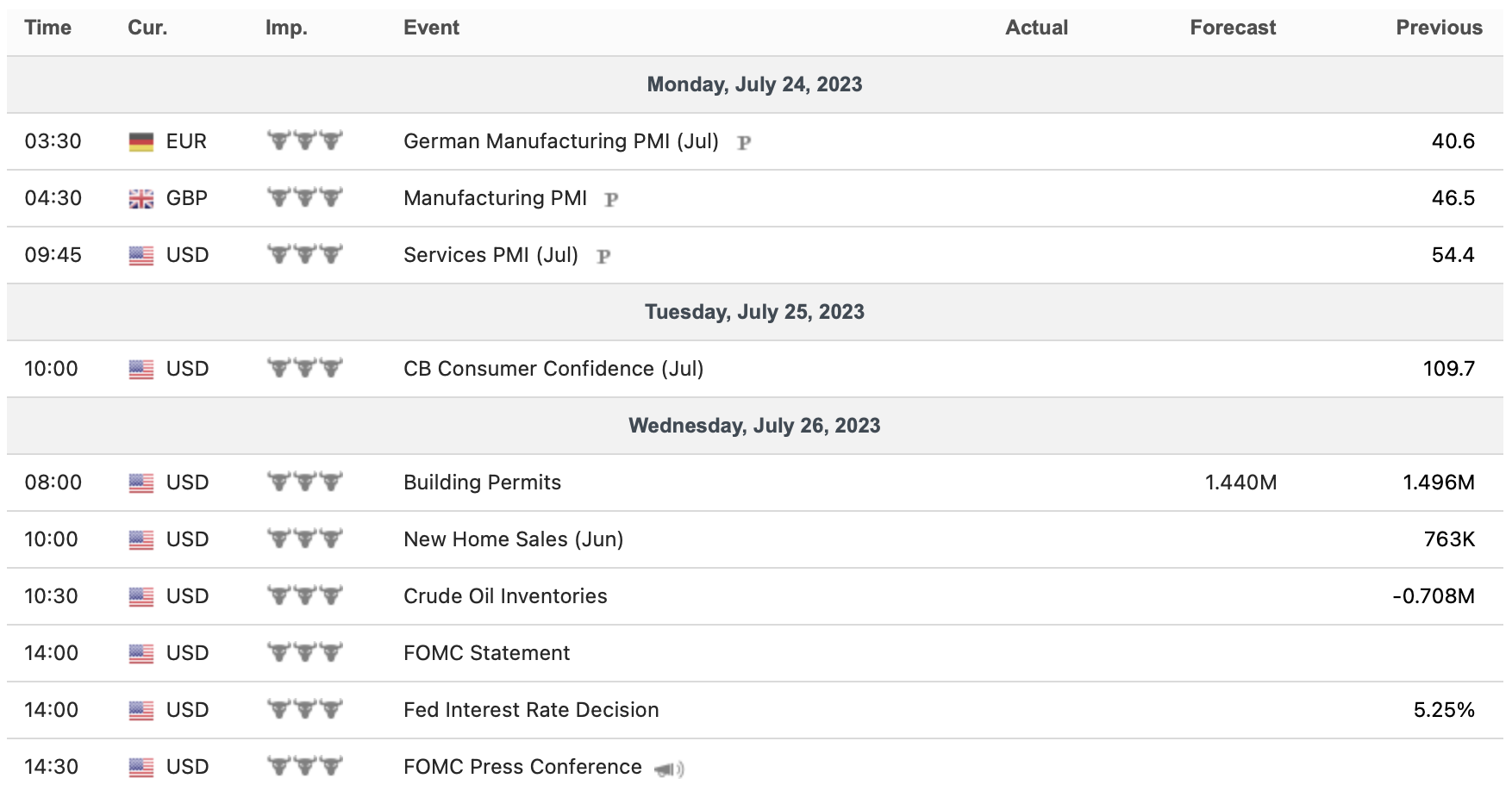The image size is (1512, 791).
Task: Click the bull importance icons for Building Permits
Action: point(304,482)
